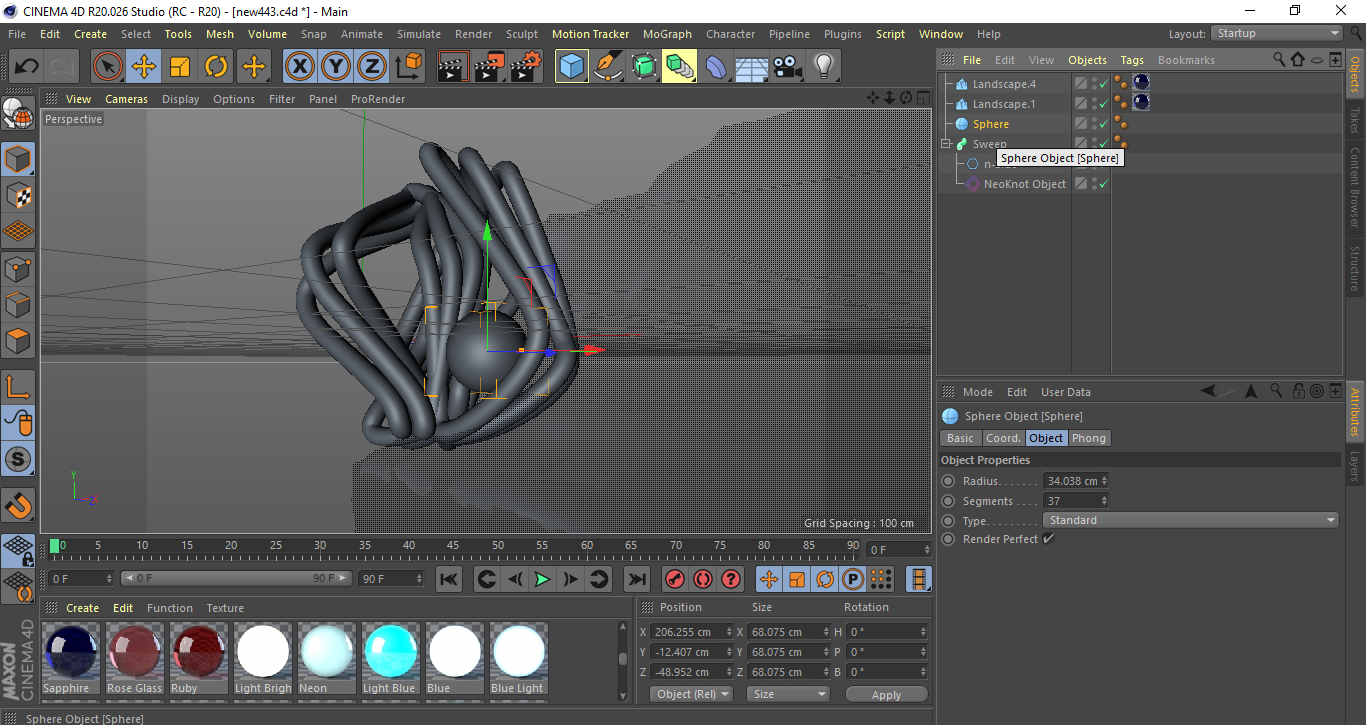Open the Simulate menu
This screenshot has width=1366, height=725.
pyautogui.click(x=418, y=34)
